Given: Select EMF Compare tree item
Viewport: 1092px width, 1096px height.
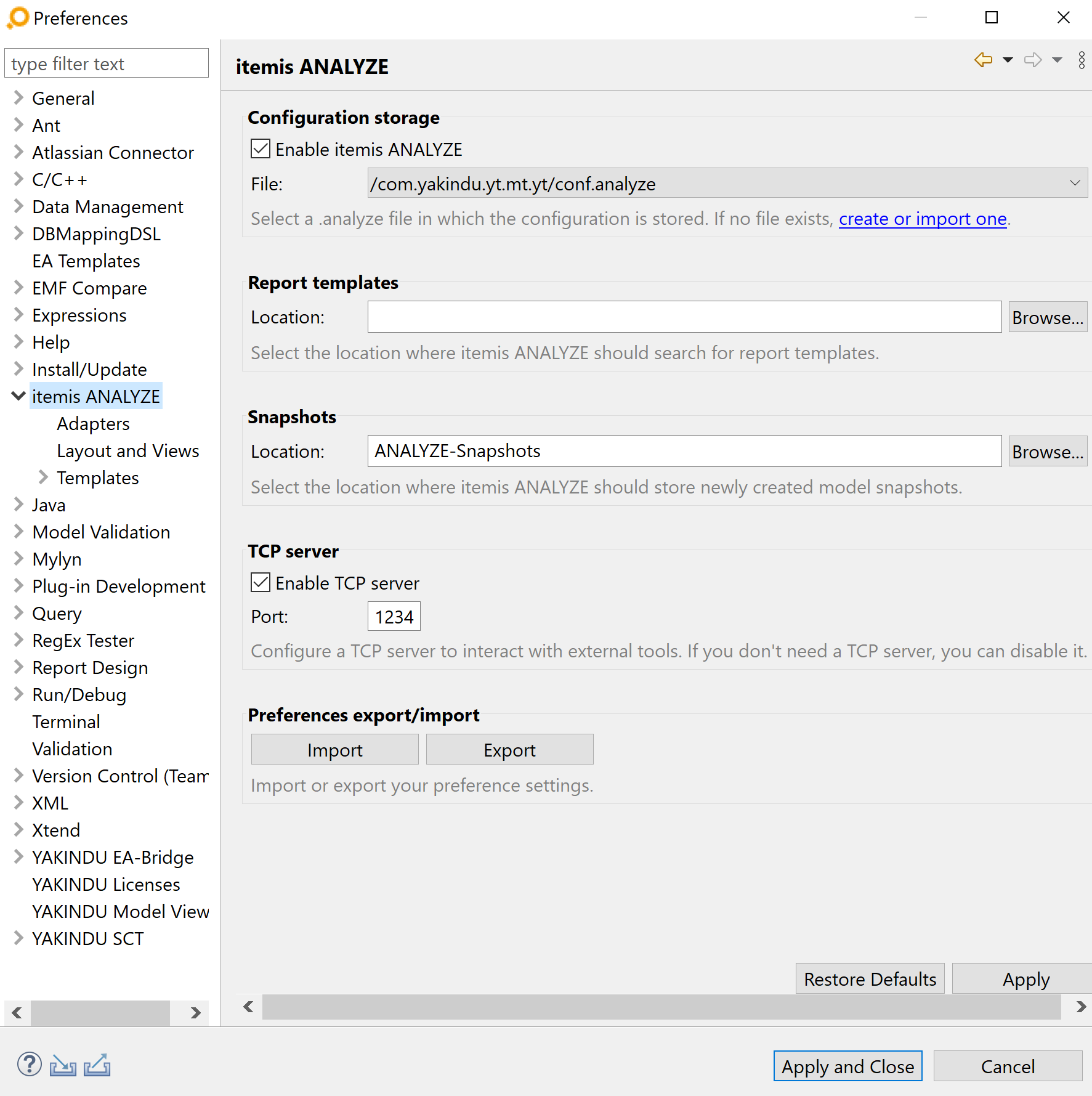Looking at the screenshot, I should [90, 288].
